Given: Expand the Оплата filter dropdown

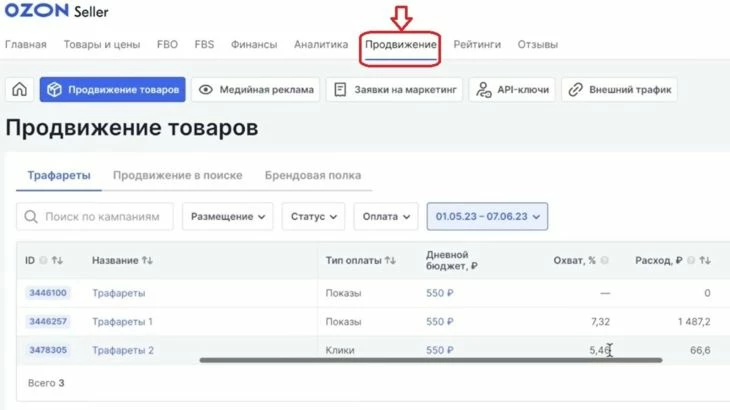Looking at the screenshot, I should 386,216.
